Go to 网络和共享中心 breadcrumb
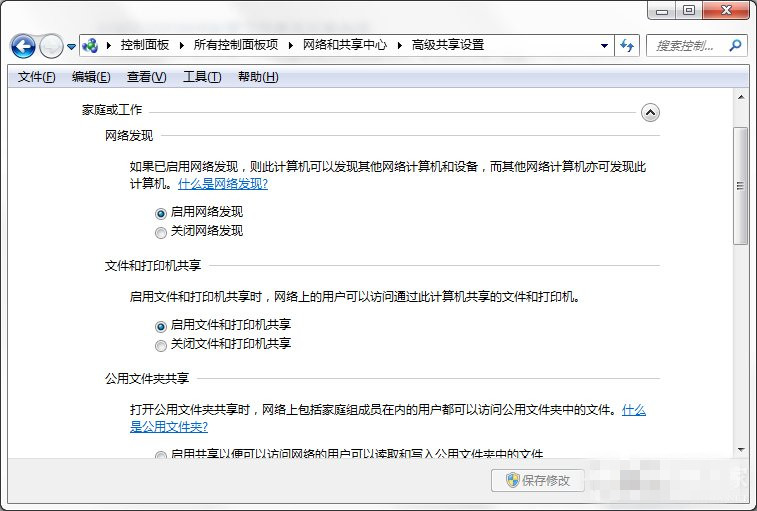 coord(345,45)
